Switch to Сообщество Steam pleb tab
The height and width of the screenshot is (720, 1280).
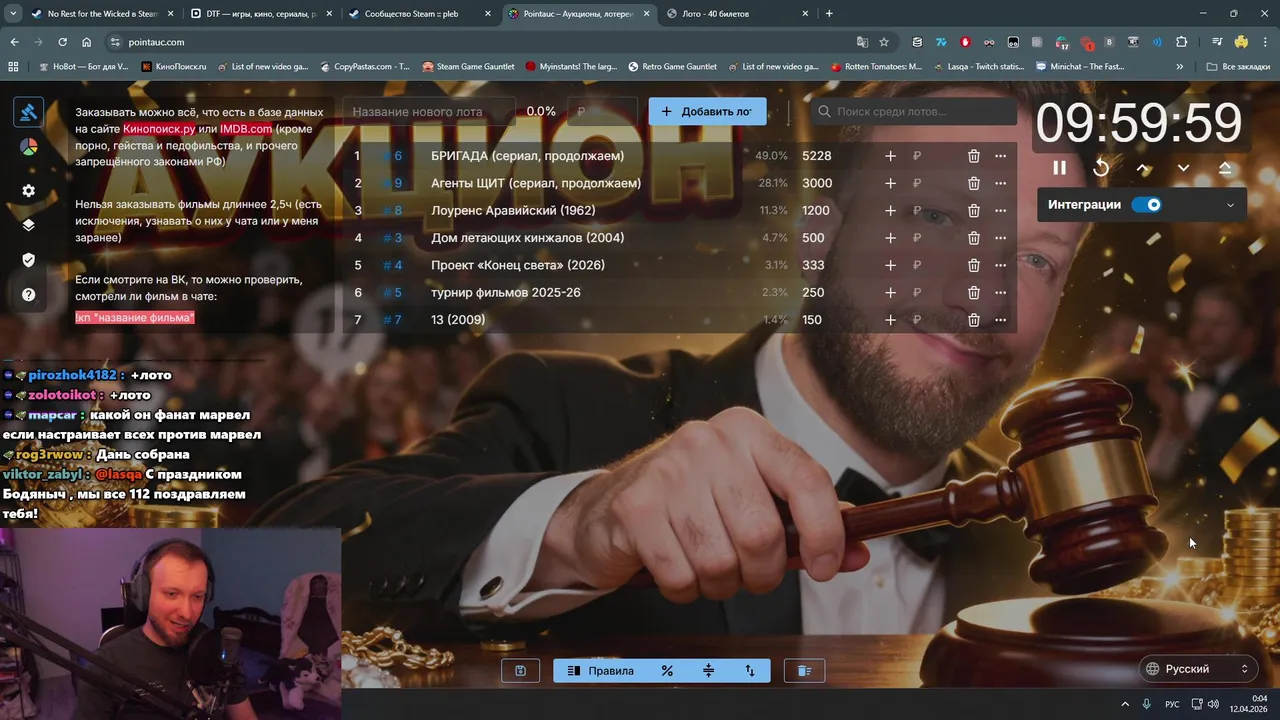pyautogui.click(x=419, y=14)
